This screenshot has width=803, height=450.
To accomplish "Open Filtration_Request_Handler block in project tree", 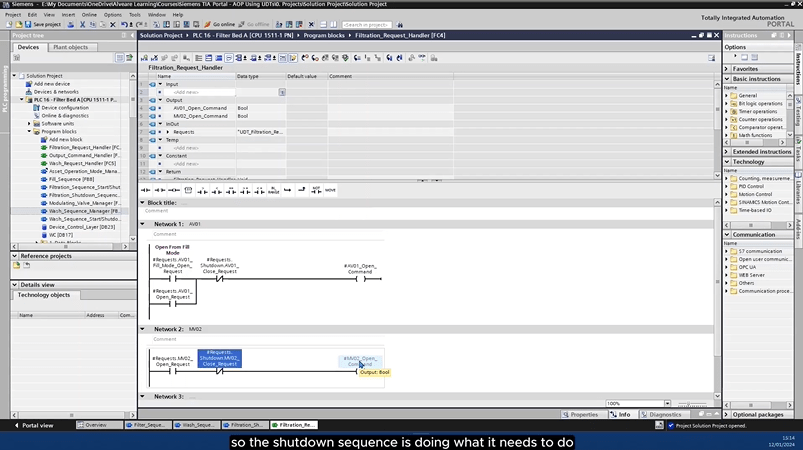I will point(84,147).
